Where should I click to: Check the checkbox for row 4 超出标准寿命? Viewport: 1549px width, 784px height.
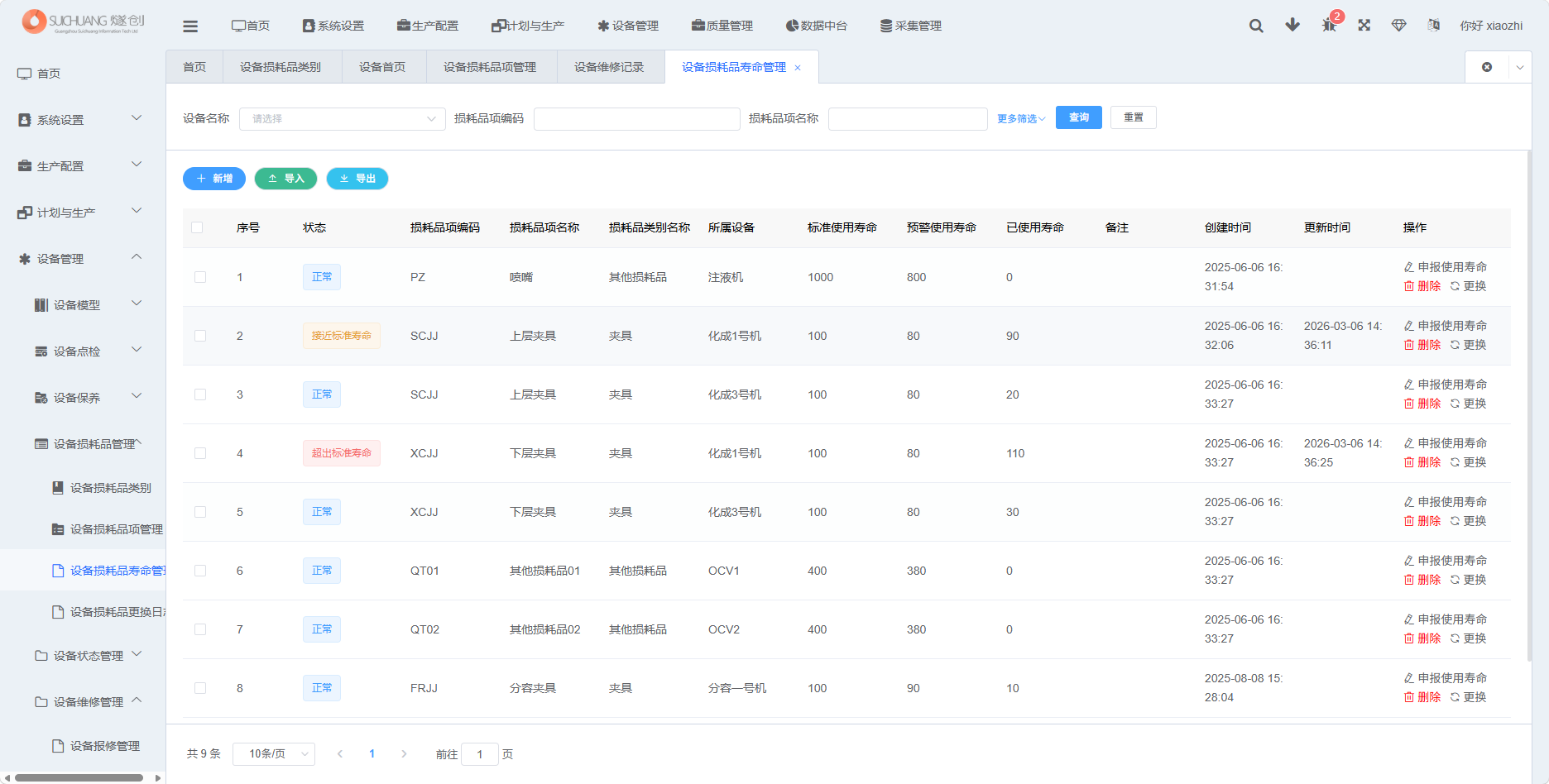(x=200, y=453)
